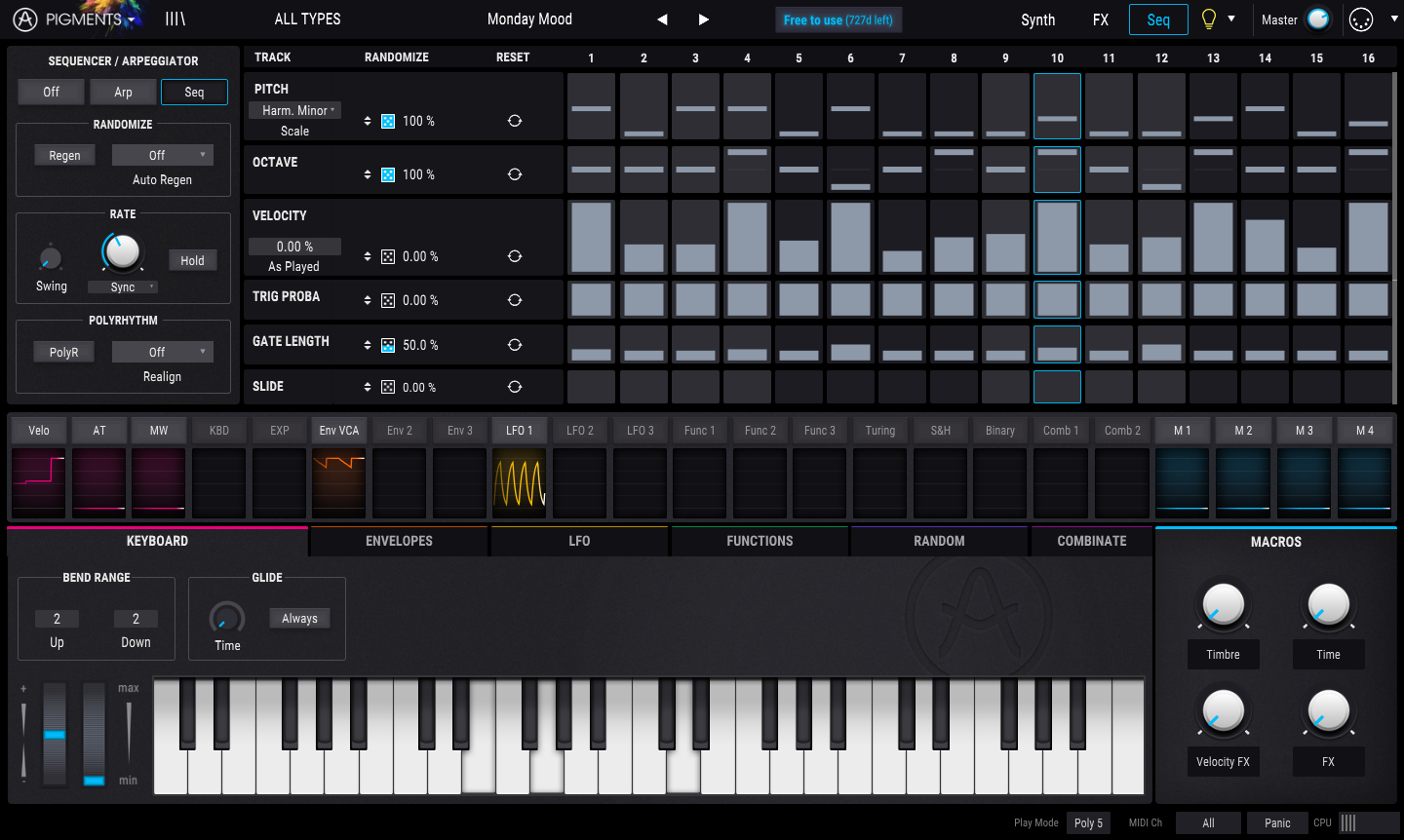Open the MIDI Ch All selector
Image resolution: width=1404 pixels, height=840 pixels.
[x=1208, y=822]
